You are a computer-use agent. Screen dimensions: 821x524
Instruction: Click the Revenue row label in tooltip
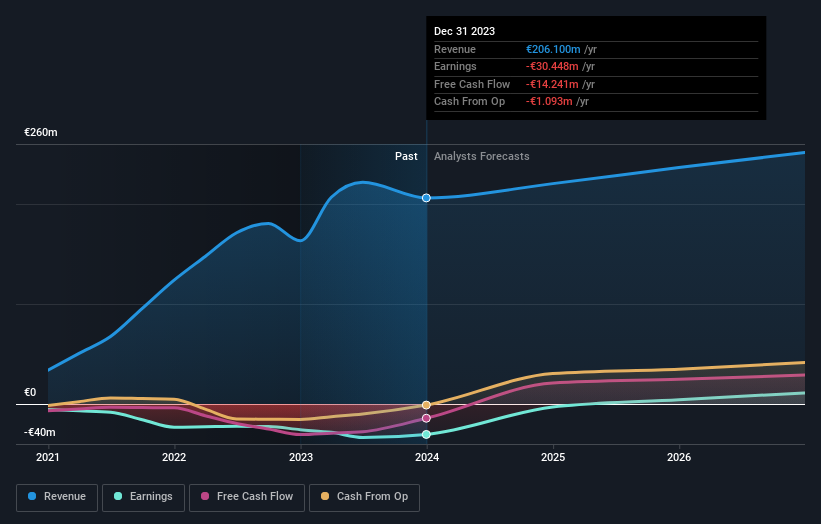(x=455, y=49)
